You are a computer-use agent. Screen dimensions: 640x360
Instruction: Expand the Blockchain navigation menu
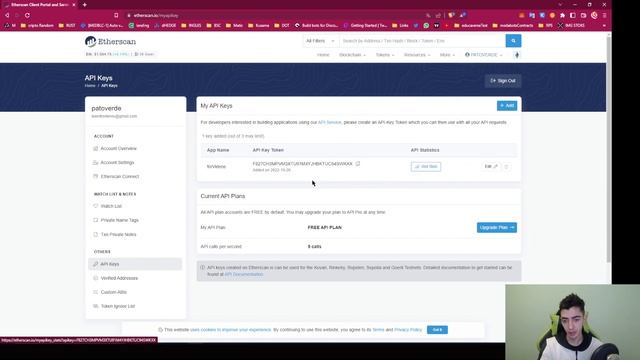[352, 55]
